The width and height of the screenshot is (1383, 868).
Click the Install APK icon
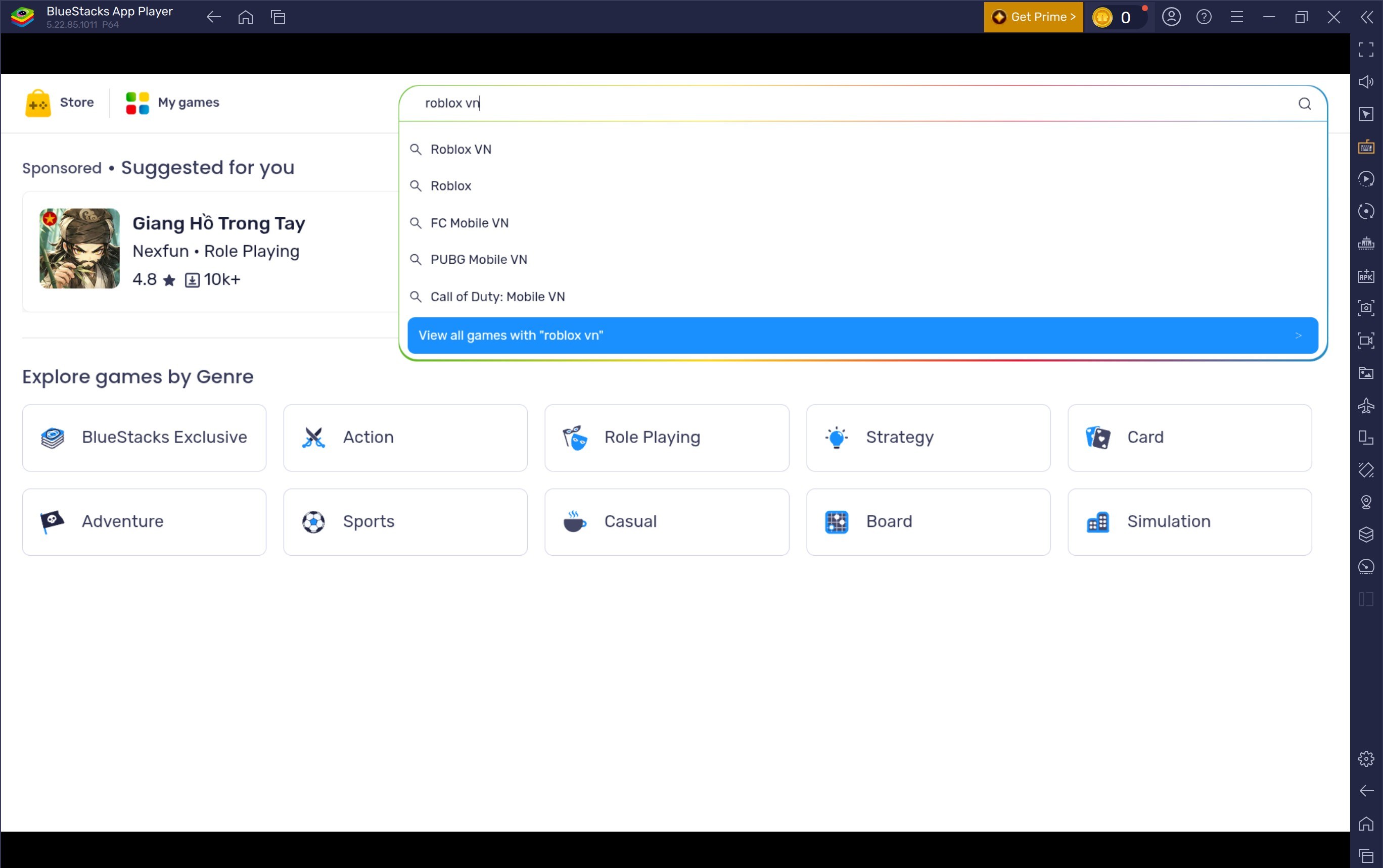1366,276
